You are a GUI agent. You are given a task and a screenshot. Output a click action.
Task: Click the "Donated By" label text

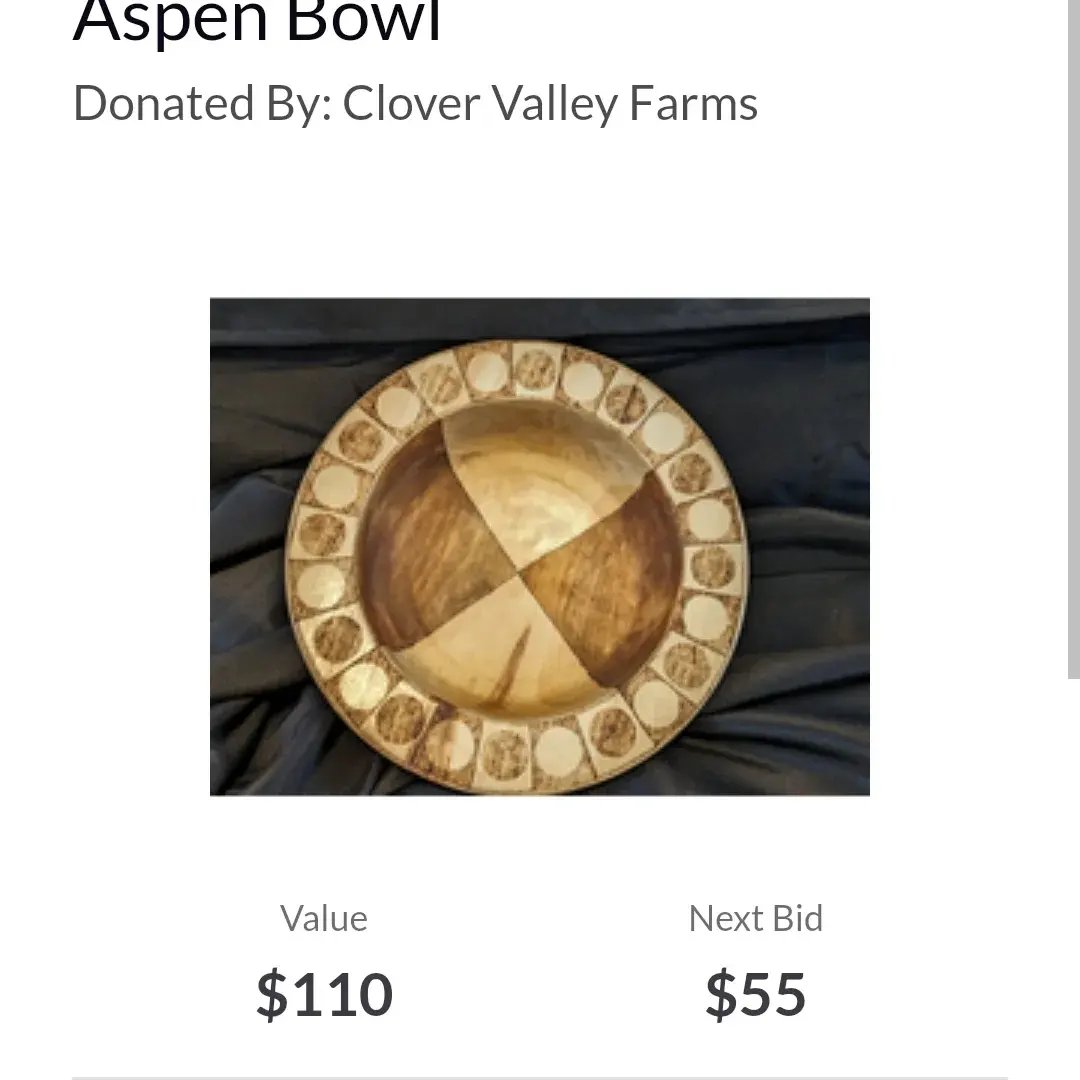pos(202,103)
